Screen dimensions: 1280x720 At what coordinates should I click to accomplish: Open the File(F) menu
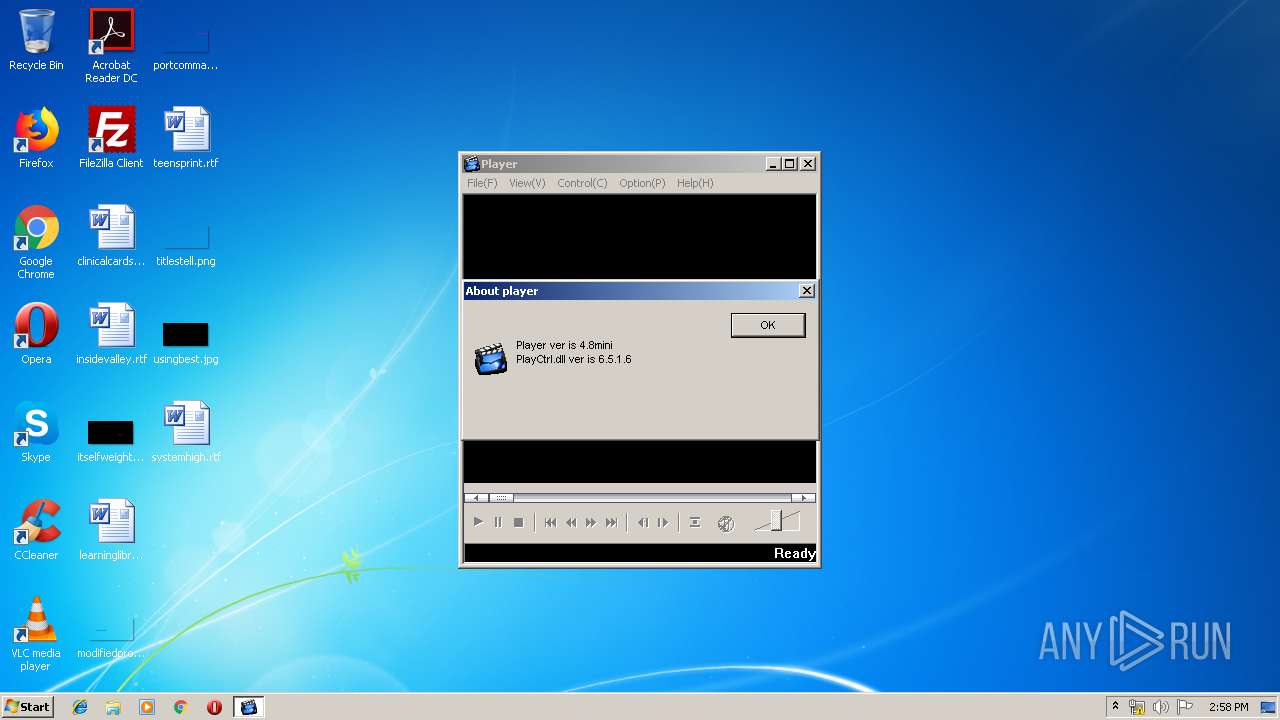pos(482,183)
